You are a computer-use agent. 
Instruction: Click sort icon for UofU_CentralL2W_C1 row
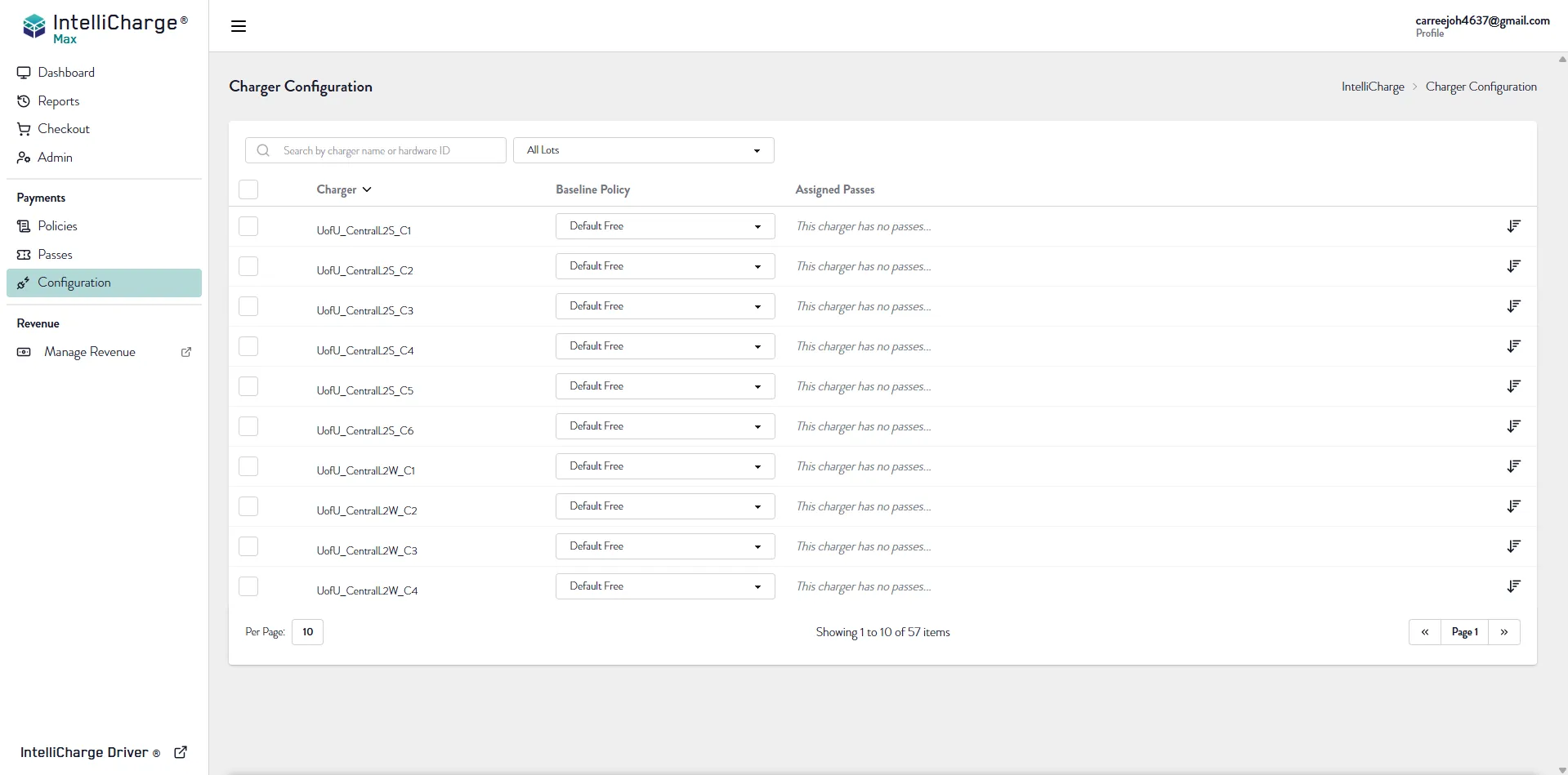point(1513,466)
